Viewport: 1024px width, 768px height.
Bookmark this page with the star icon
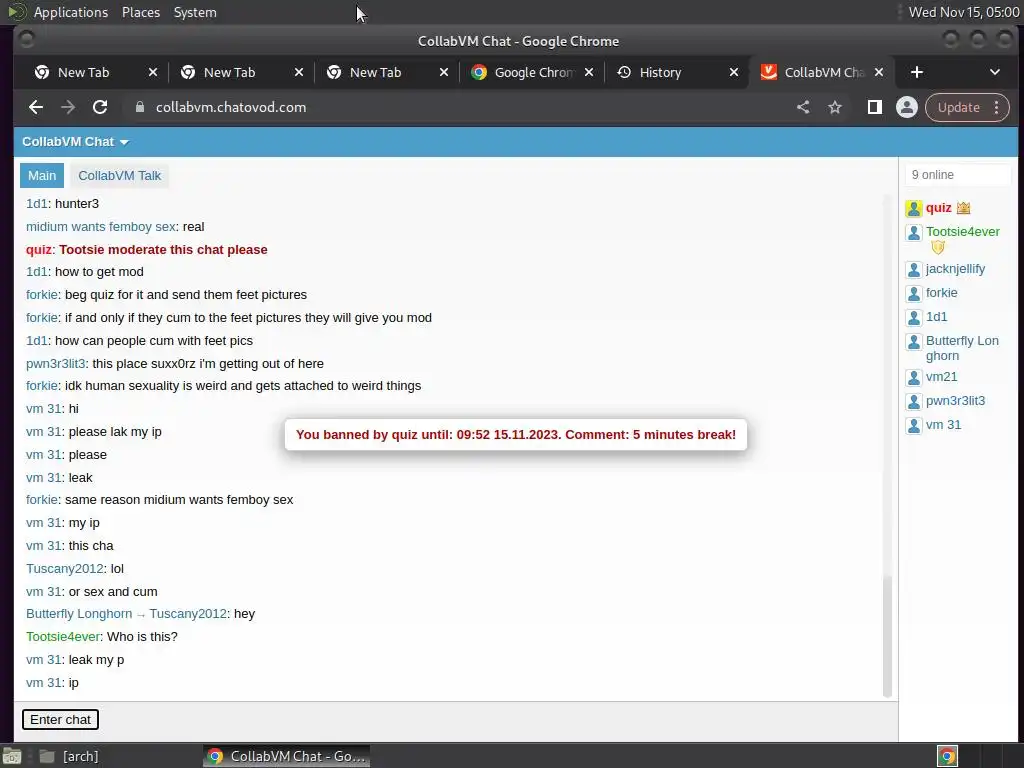[835, 107]
